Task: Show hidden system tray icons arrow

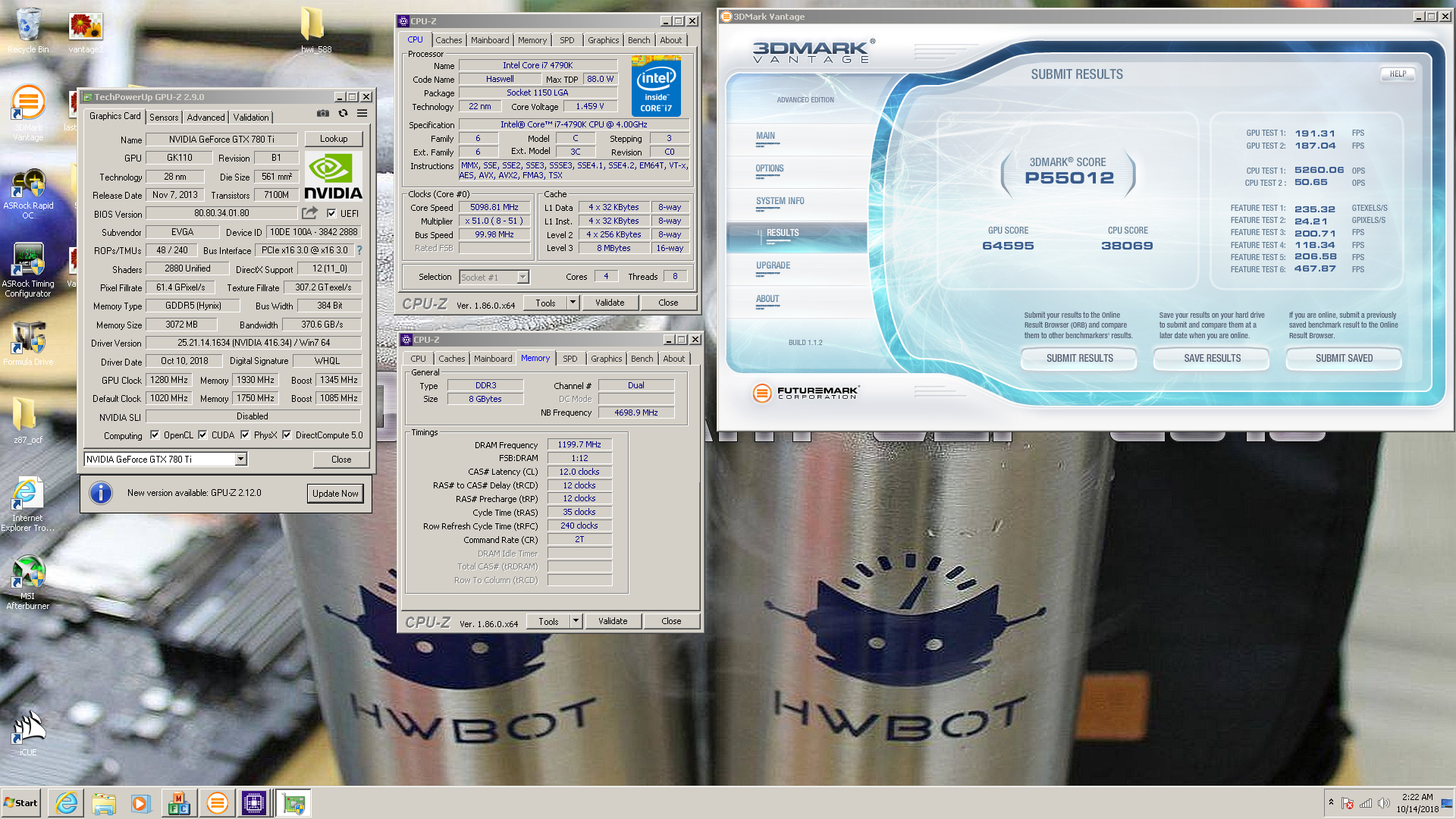Action: coord(1331,802)
